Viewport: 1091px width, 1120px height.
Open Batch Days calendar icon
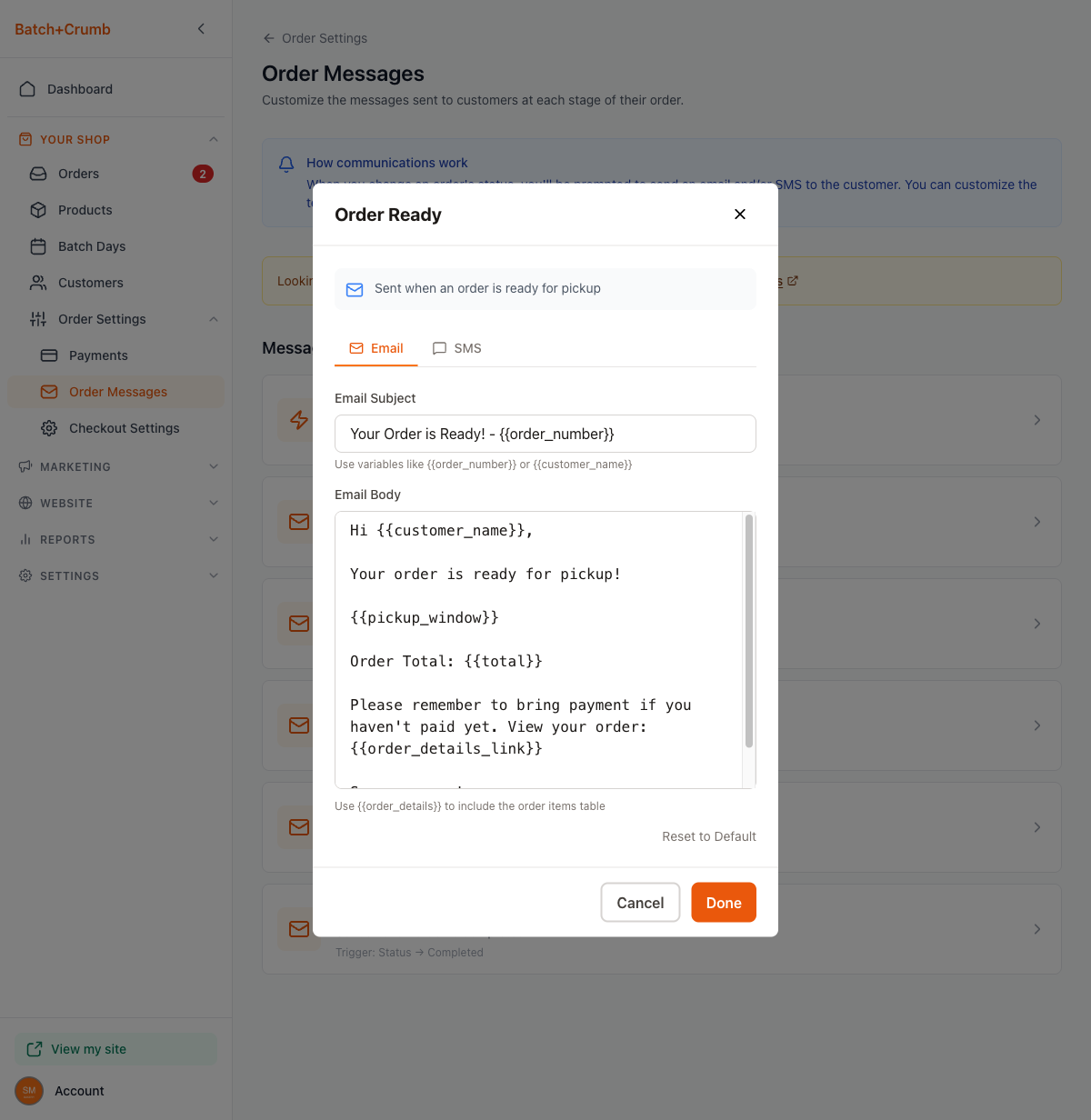pos(38,246)
